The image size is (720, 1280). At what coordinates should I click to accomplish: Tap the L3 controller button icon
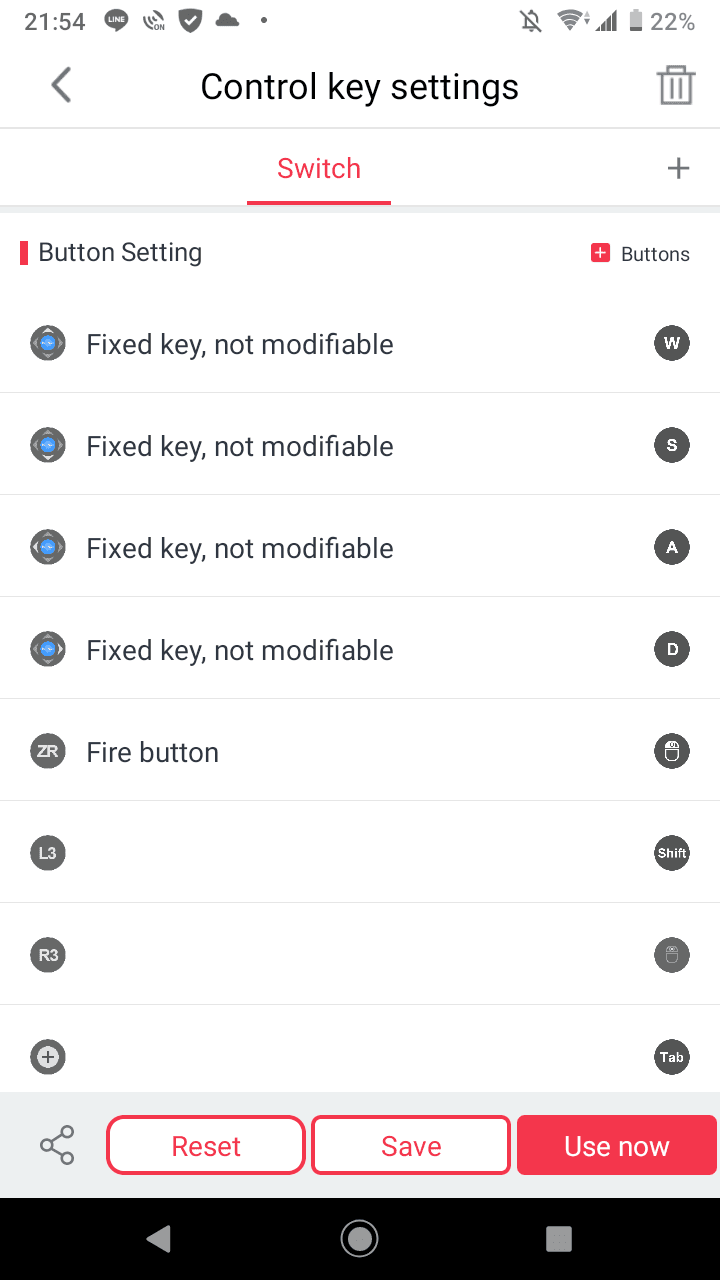click(x=48, y=854)
